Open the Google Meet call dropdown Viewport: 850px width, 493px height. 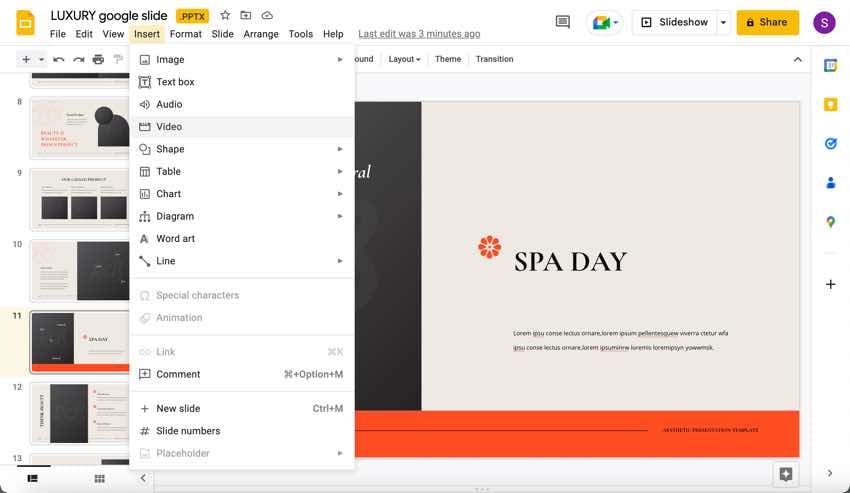tap(604, 22)
